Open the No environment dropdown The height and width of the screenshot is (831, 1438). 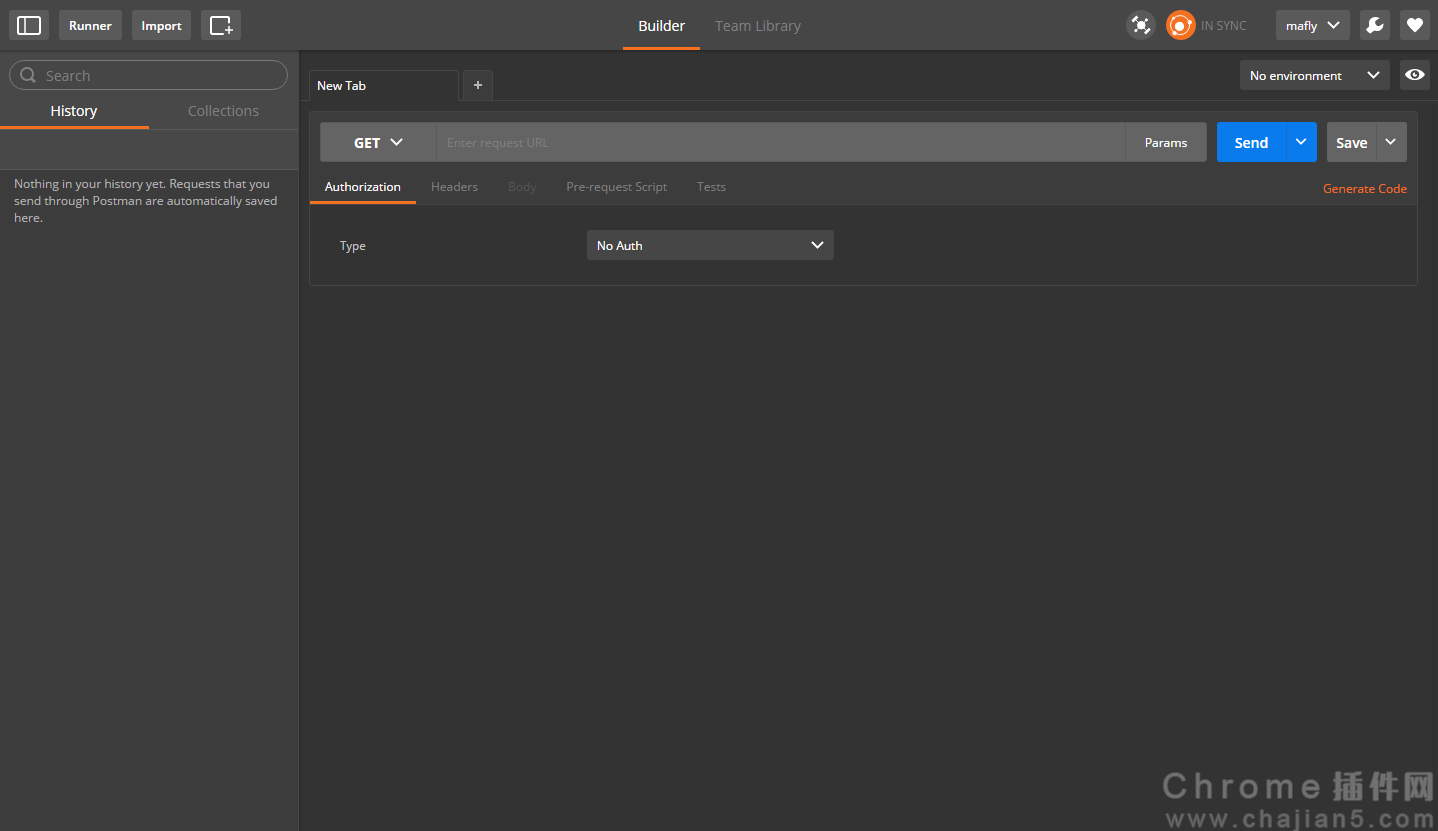pyautogui.click(x=1314, y=75)
